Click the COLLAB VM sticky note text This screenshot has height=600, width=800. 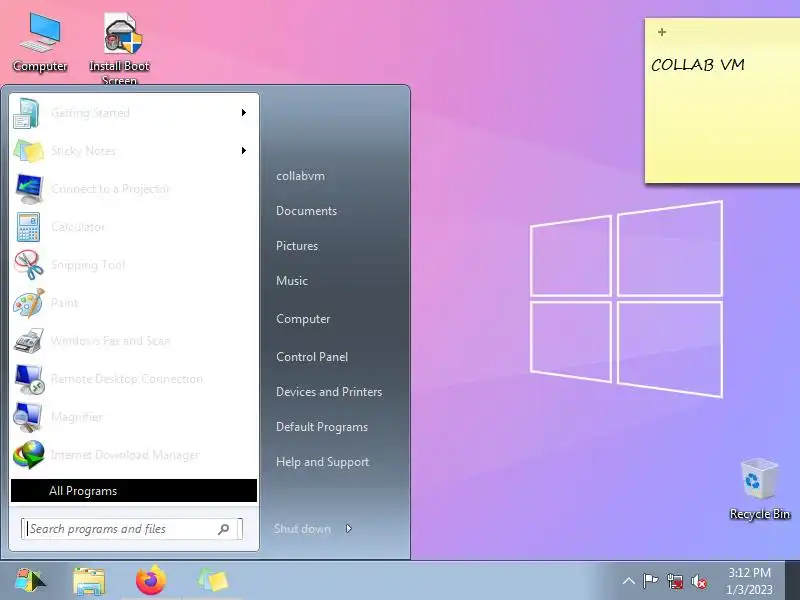697,65
